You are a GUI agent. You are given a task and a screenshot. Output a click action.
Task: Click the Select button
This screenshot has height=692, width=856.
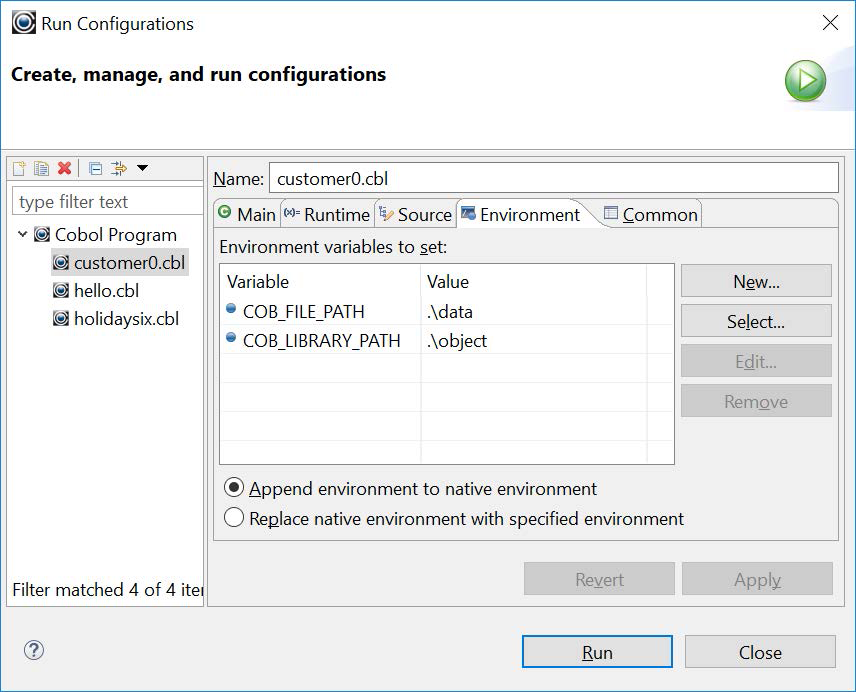tap(755, 321)
